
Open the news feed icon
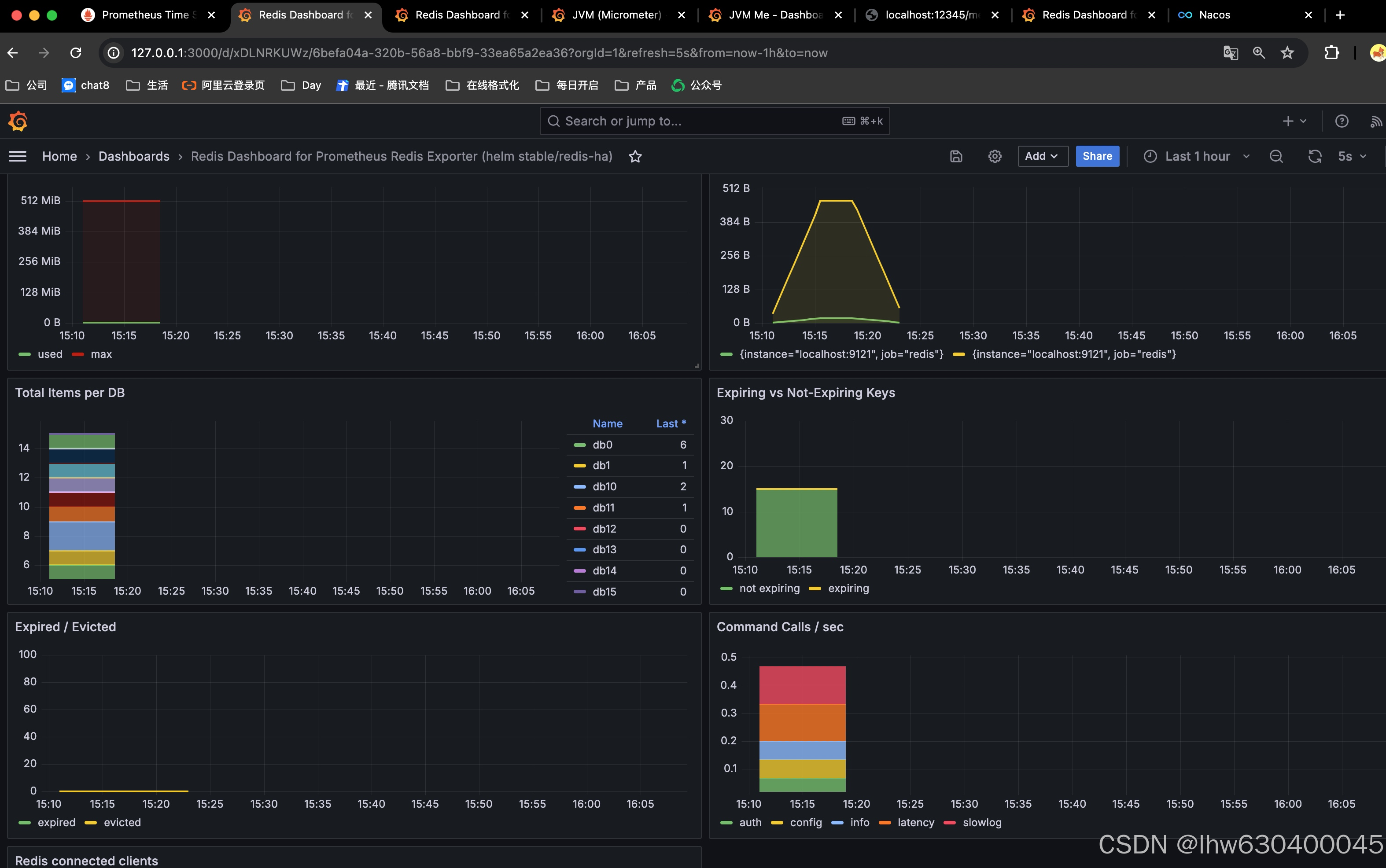coord(1376,121)
